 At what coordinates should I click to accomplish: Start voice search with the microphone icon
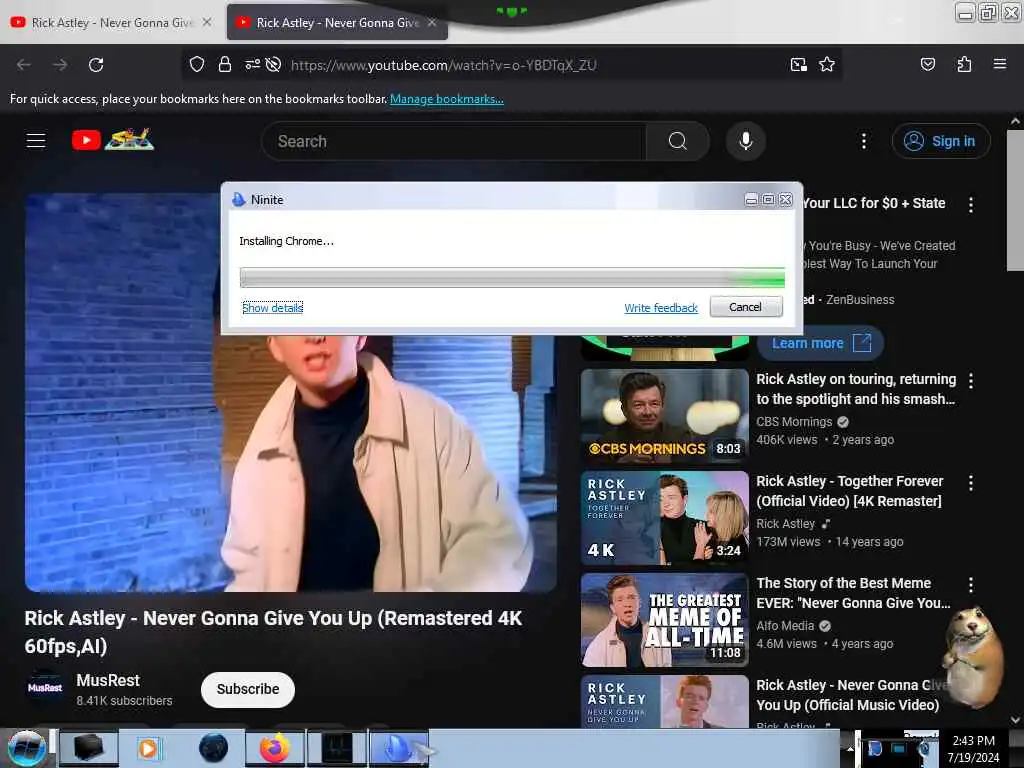tap(745, 141)
